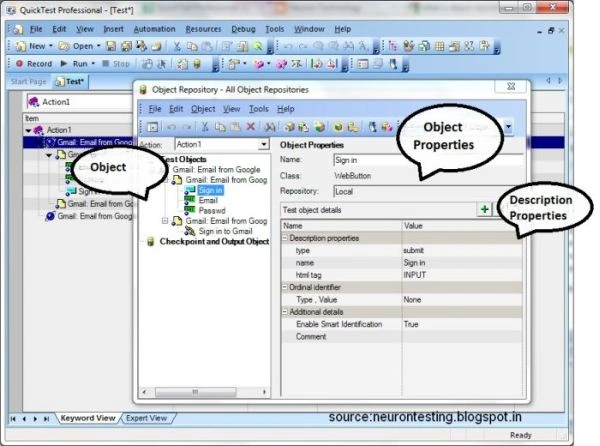Click the Open test button
This screenshot has width=600, height=446.
(x=76, y=46)
